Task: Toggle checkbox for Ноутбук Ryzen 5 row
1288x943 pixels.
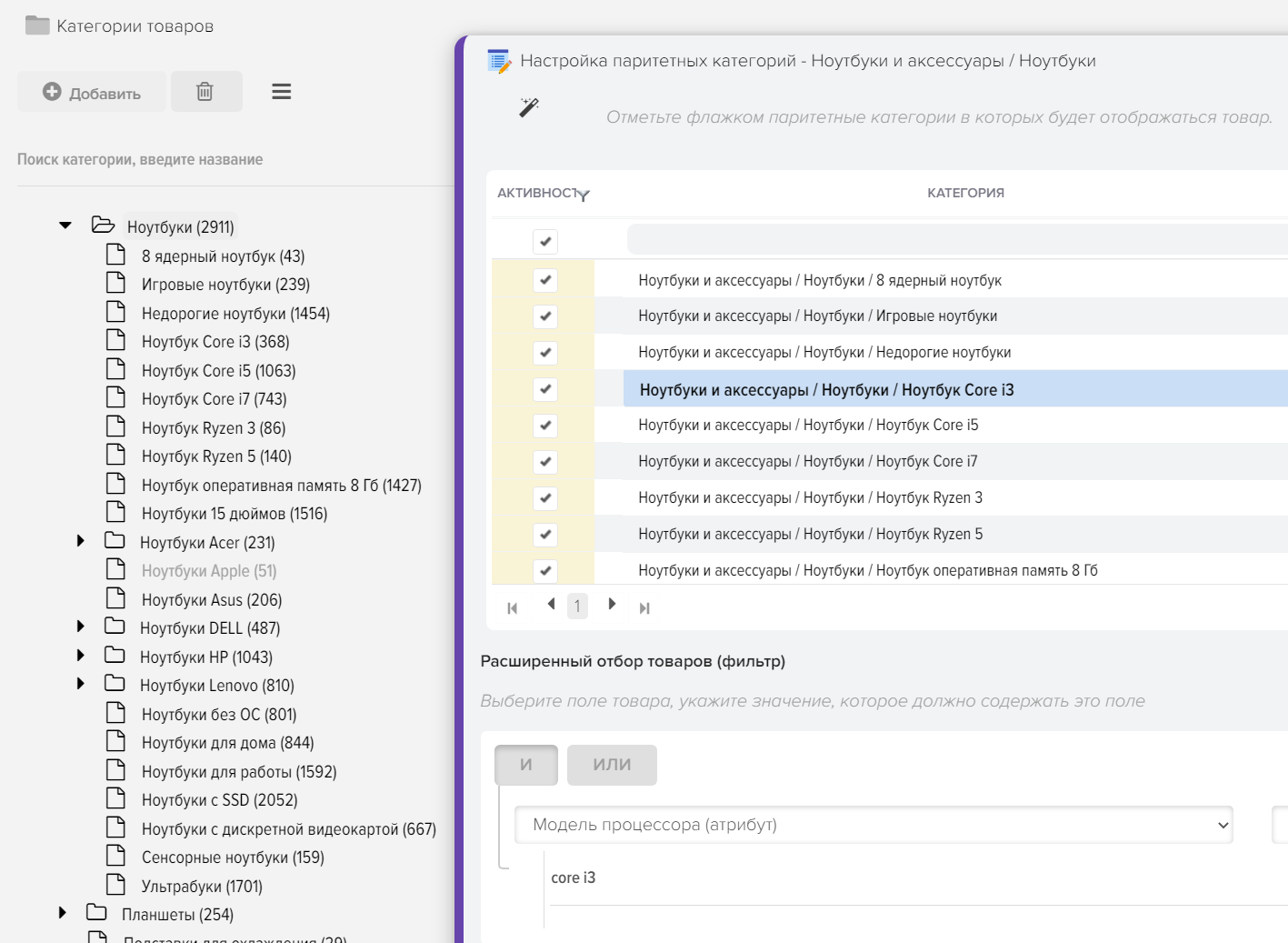Action: pos(545,535)
